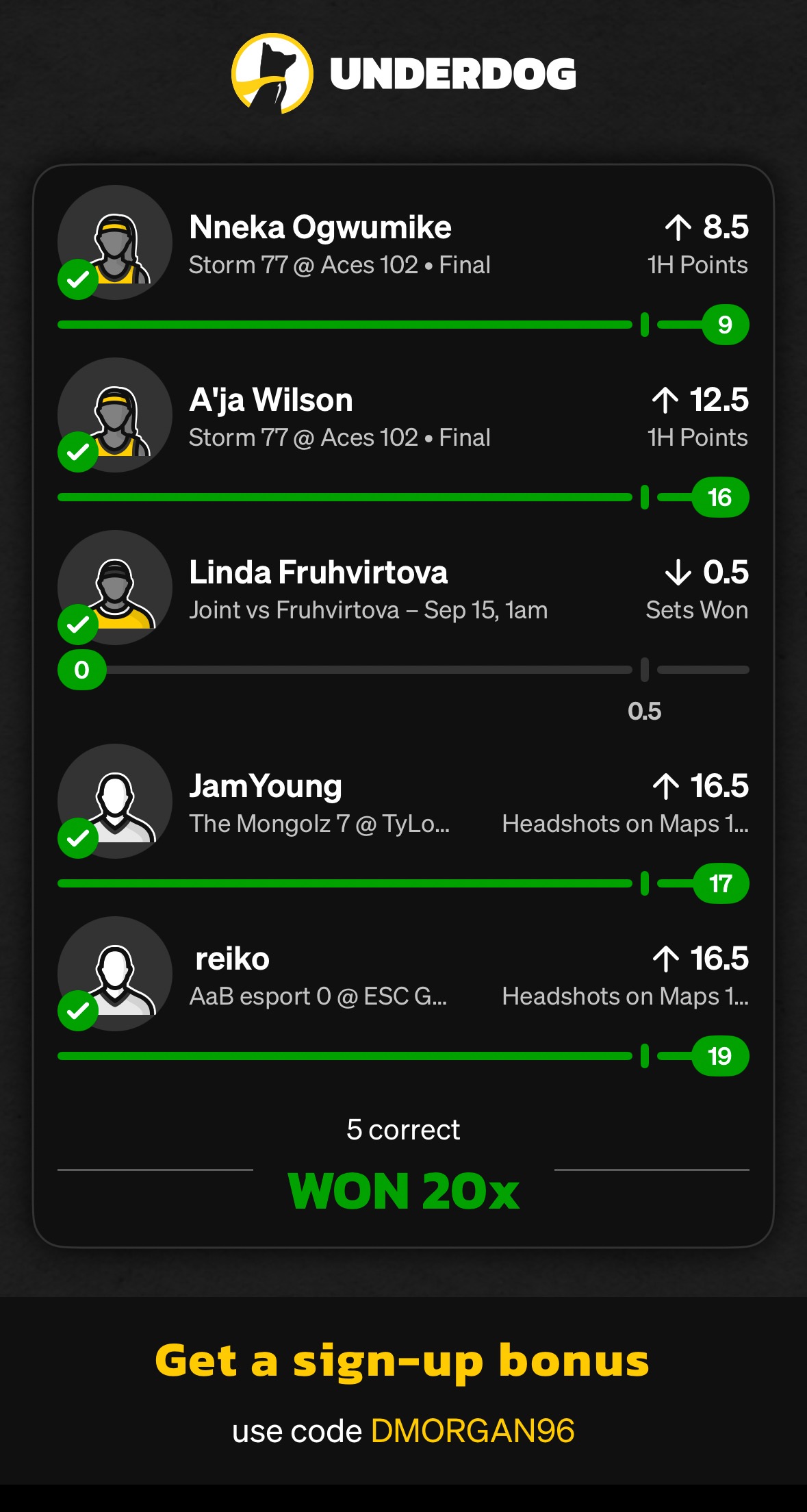
Task: Tap reiko's player avatar
Action: pos(115,974)
